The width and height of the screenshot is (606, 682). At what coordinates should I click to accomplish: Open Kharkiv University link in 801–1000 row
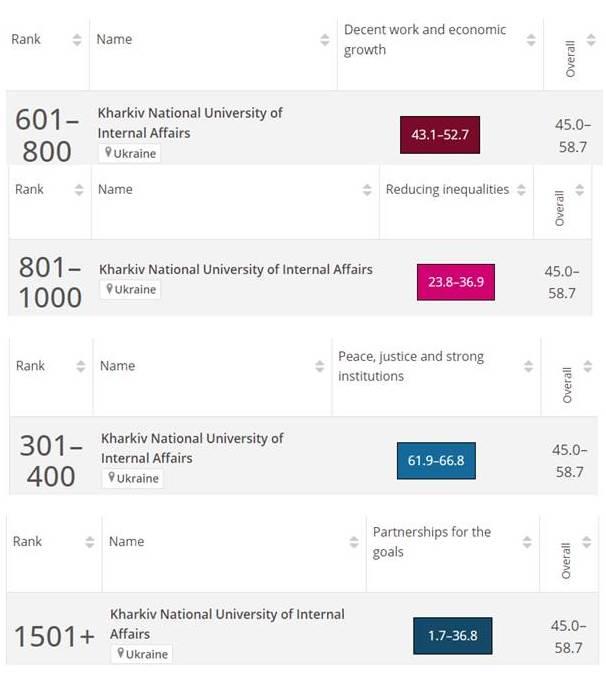[x=235, y=269]
